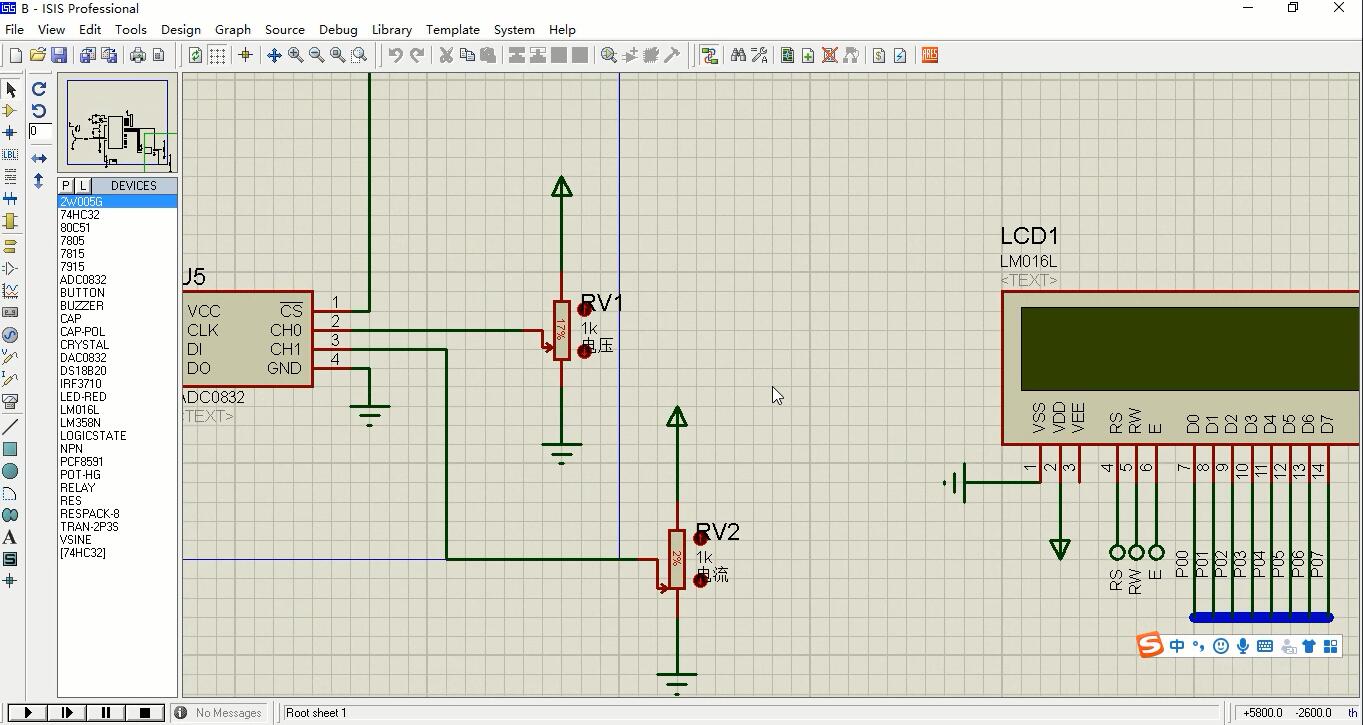Viewport: 1363px width, 725px height.
Task: Stop the simulation
Action: pos(145,713)
